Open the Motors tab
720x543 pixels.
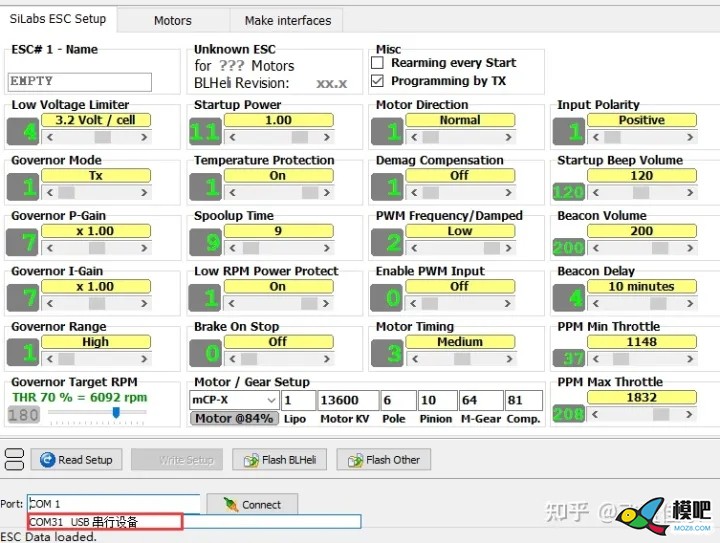point(173,21)
